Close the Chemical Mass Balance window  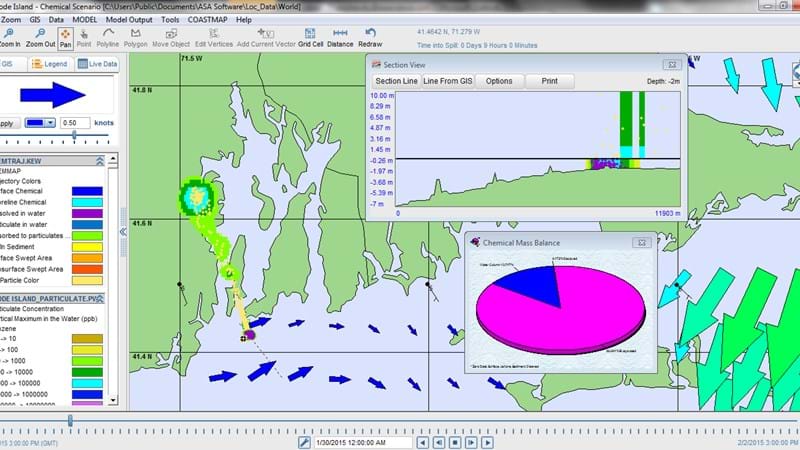point(642,243)
